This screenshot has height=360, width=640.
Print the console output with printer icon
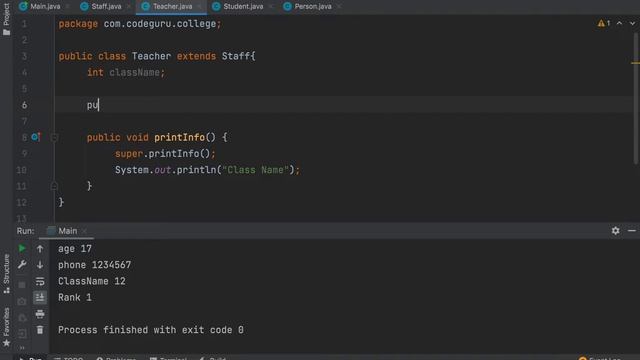(x=40, y=314)
